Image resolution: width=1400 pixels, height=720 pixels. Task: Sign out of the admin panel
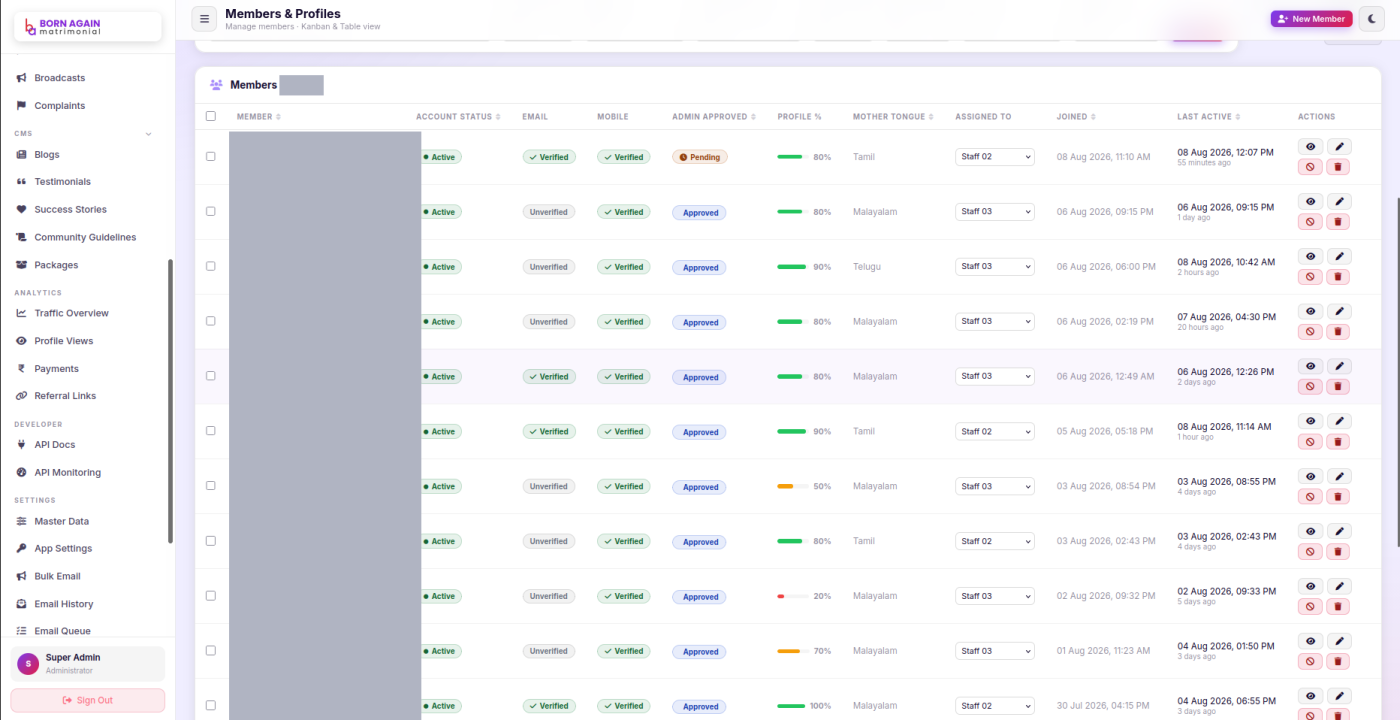pyautogui.click(x=88, y=700)
